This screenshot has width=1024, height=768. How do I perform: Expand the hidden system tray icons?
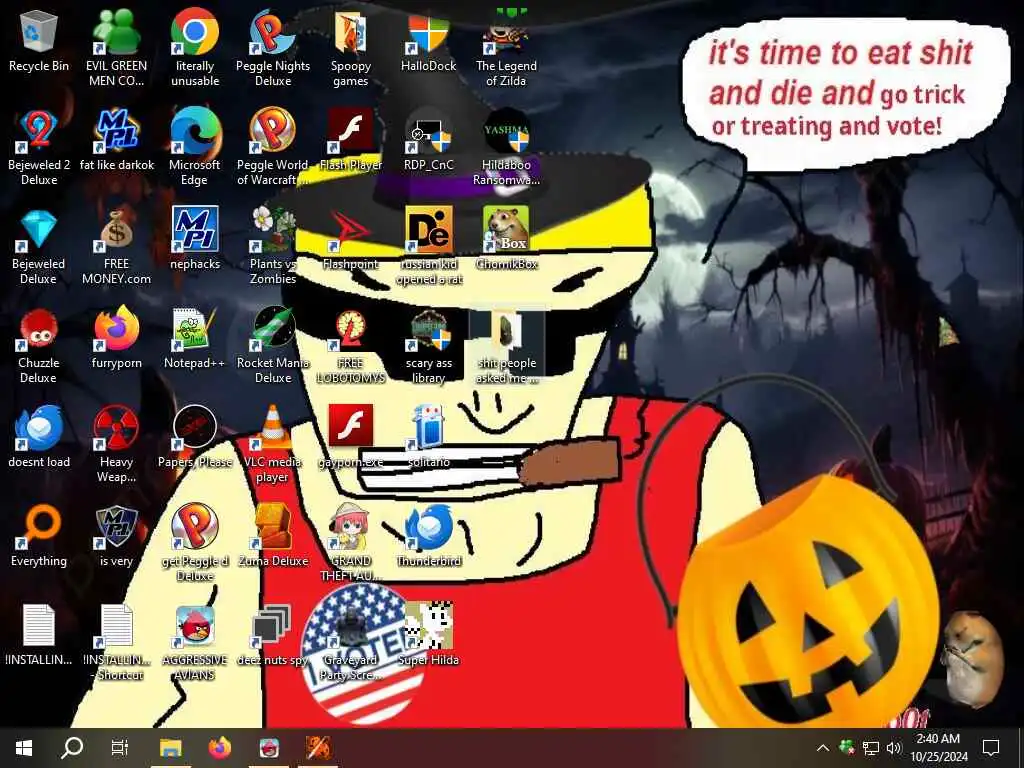tap(823, 748)
